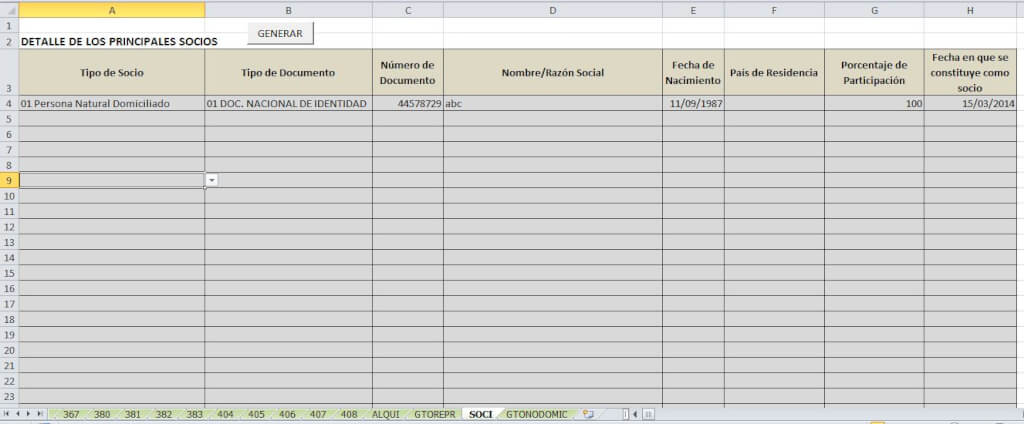Switch to the ALQUI sheet tab
The width and height of the screenshot is (1024, 424).
[385, 414]
